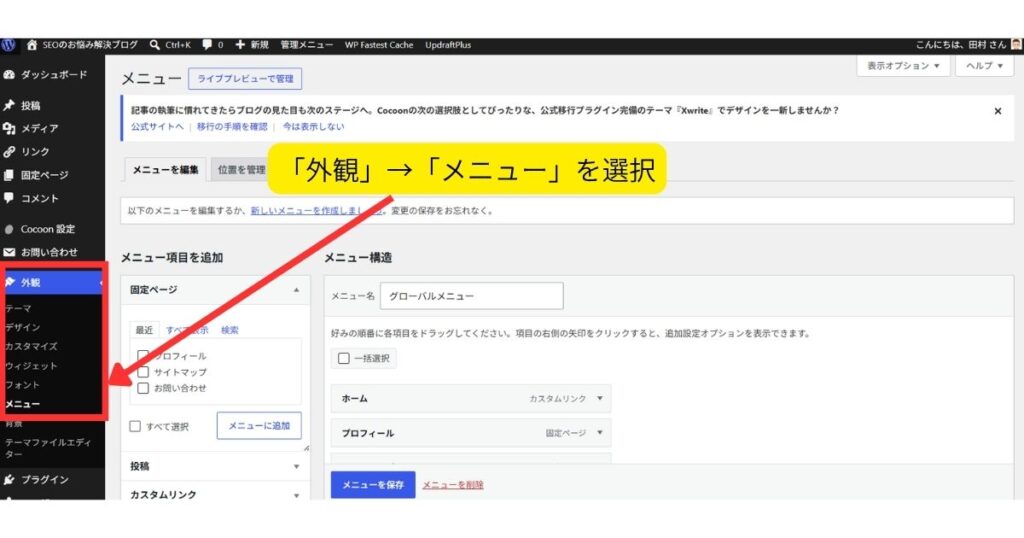The image size is (1024, 538).
Task: Expand the プロフィール menu item arrow
Action: tap(600, 433)
